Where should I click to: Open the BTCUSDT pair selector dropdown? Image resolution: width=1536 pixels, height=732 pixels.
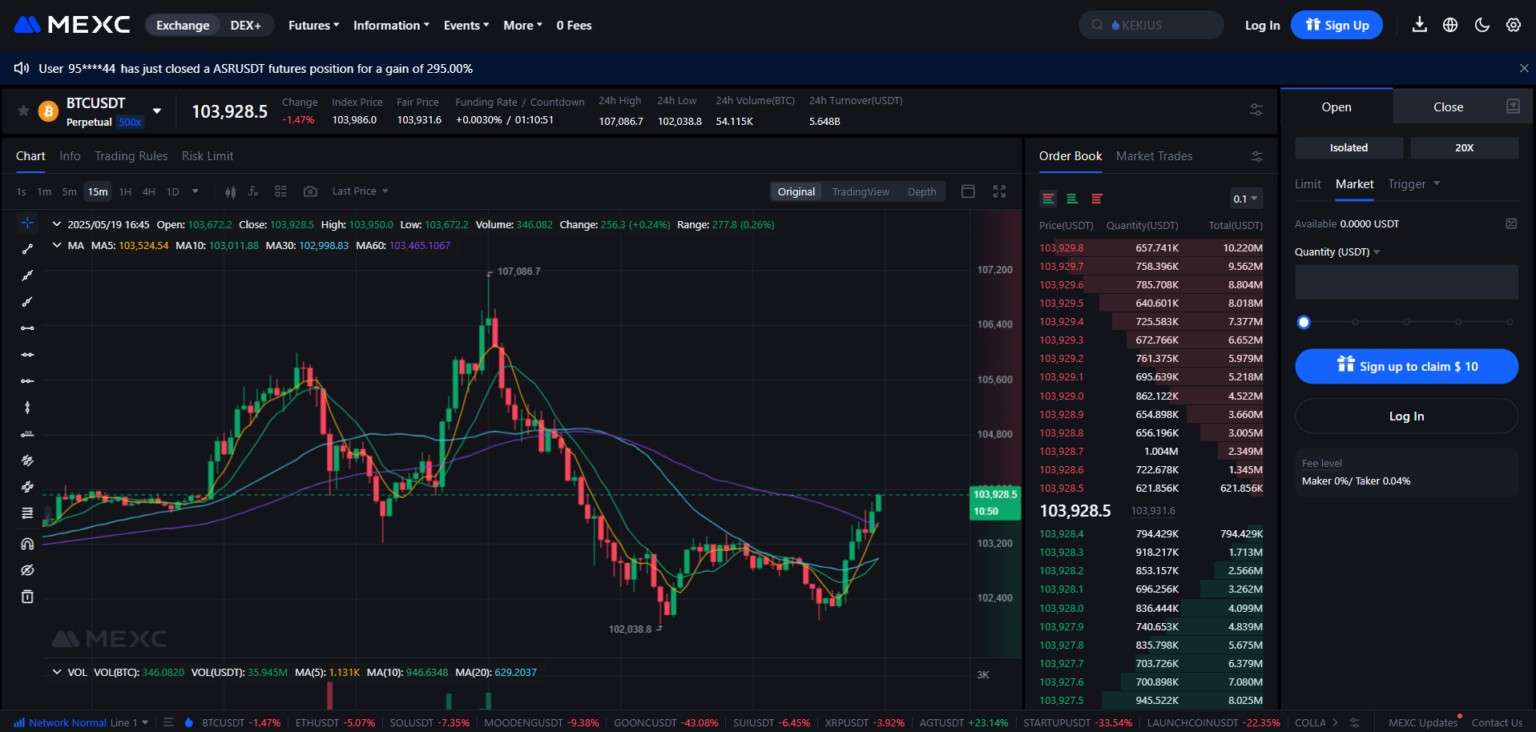tap(157, 111)
